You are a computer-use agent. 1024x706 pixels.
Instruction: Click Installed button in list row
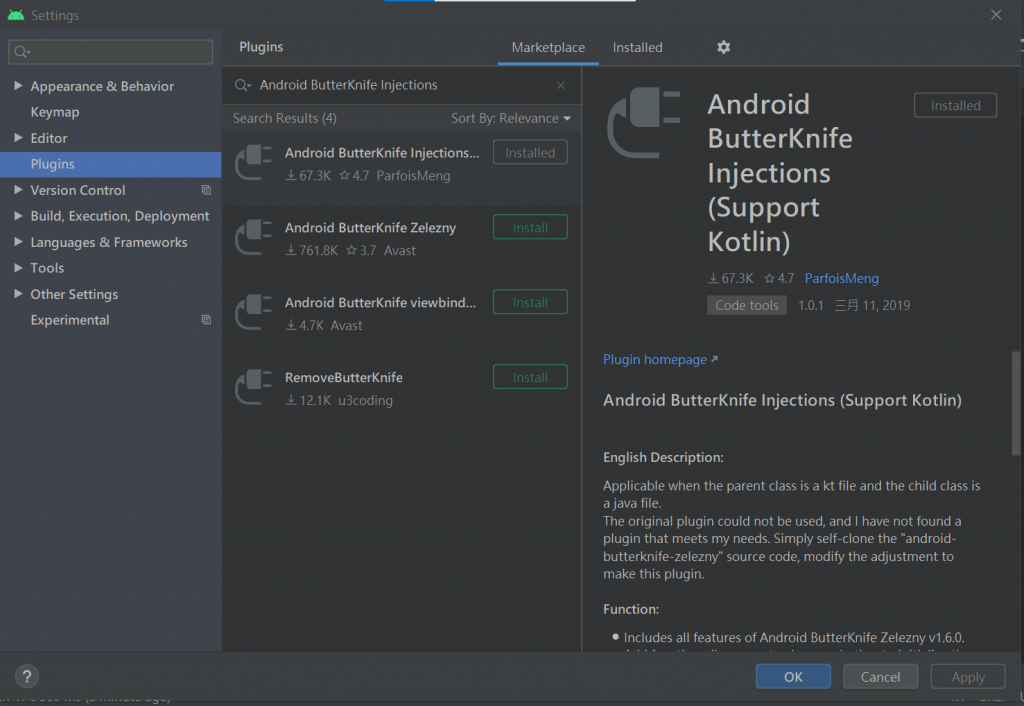click(530, 152)
